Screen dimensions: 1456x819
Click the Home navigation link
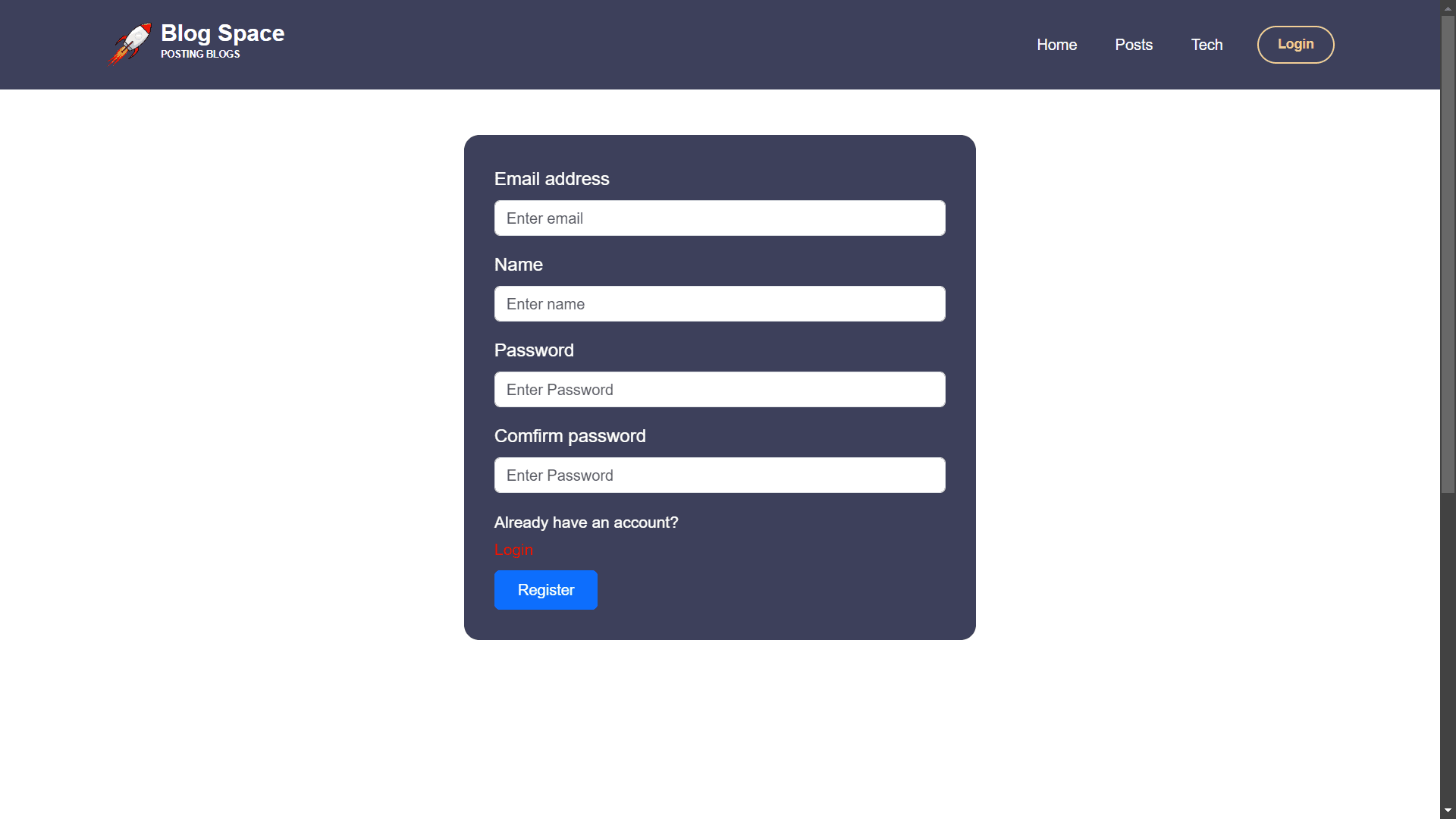tap(1057, 45)
